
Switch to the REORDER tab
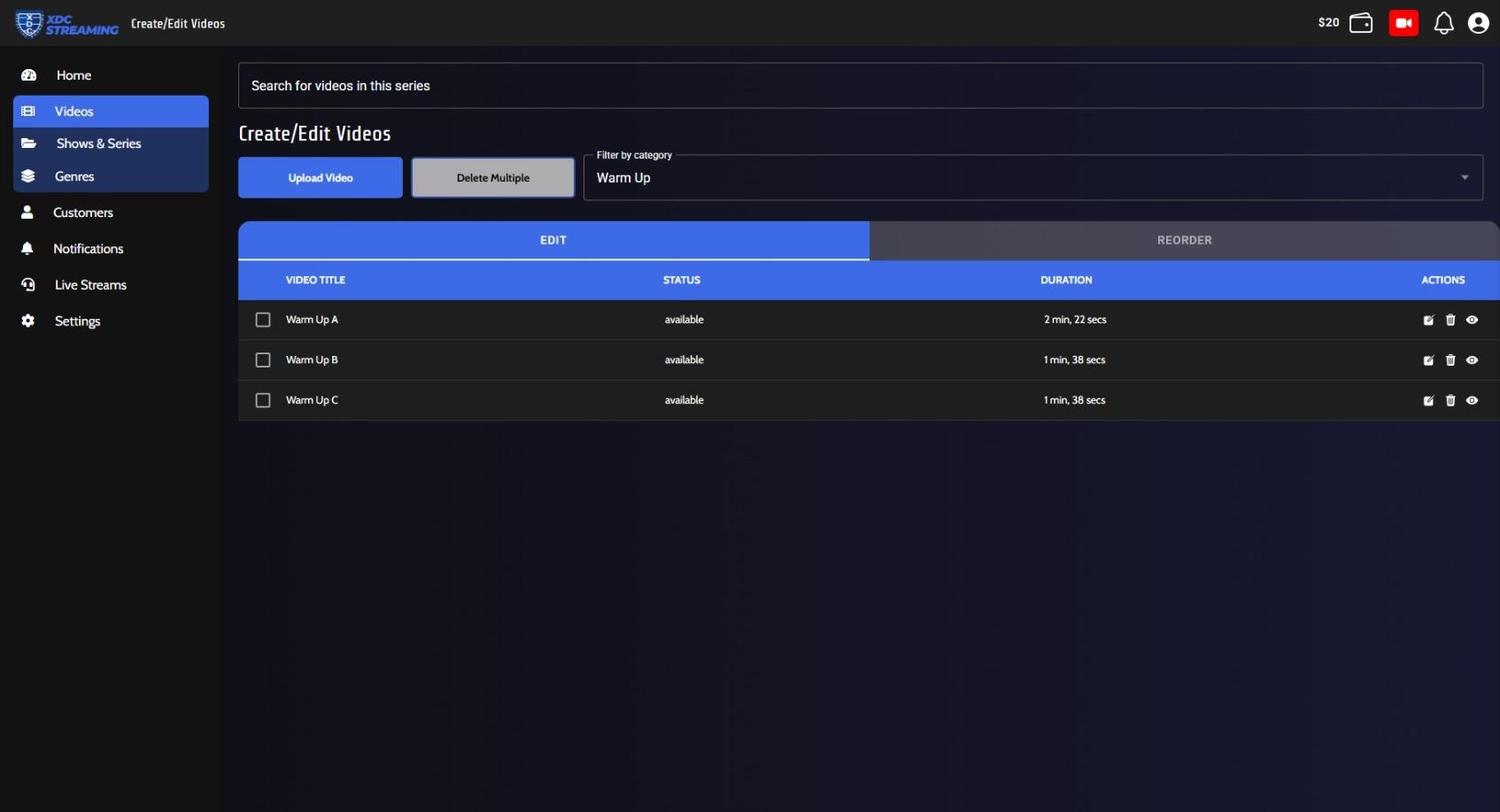1184,240
